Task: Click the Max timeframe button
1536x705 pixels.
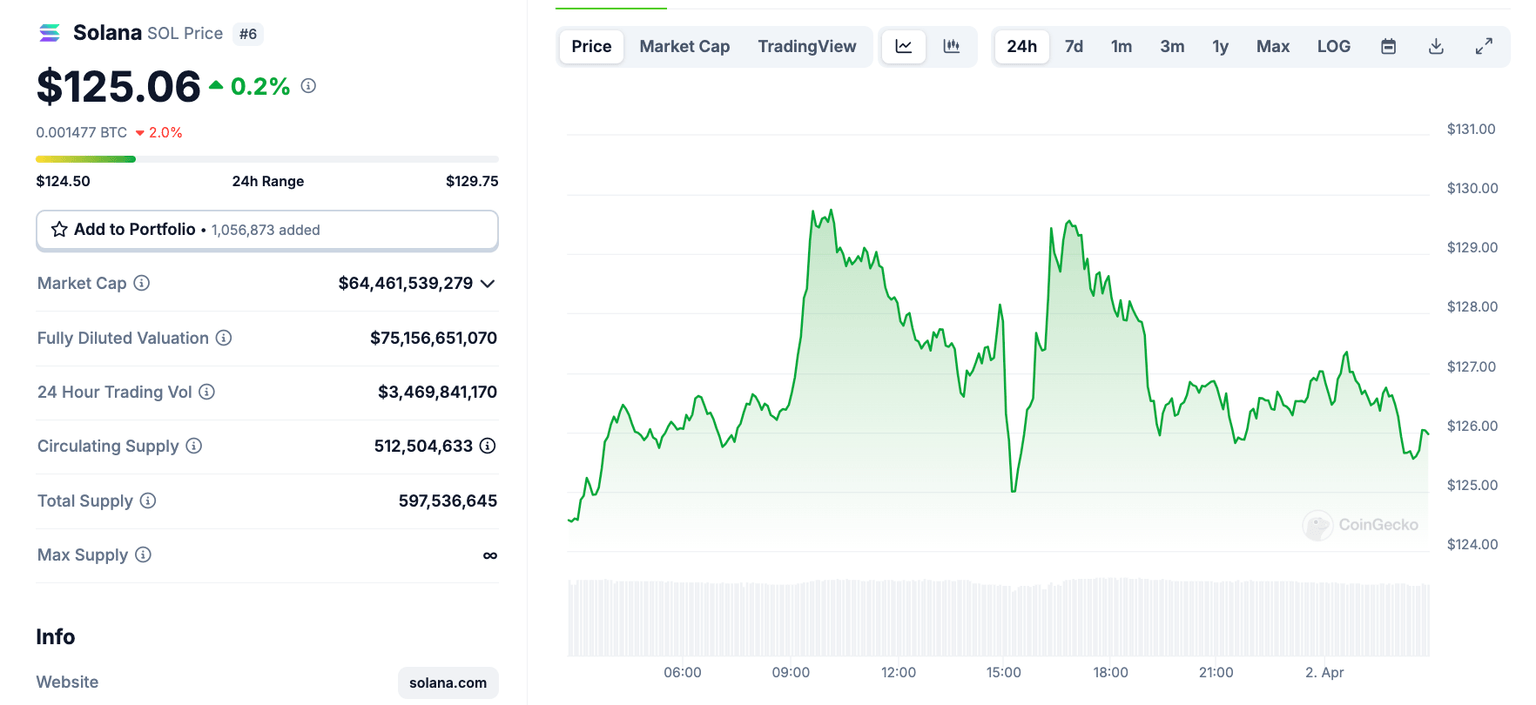Action: 1272,46
